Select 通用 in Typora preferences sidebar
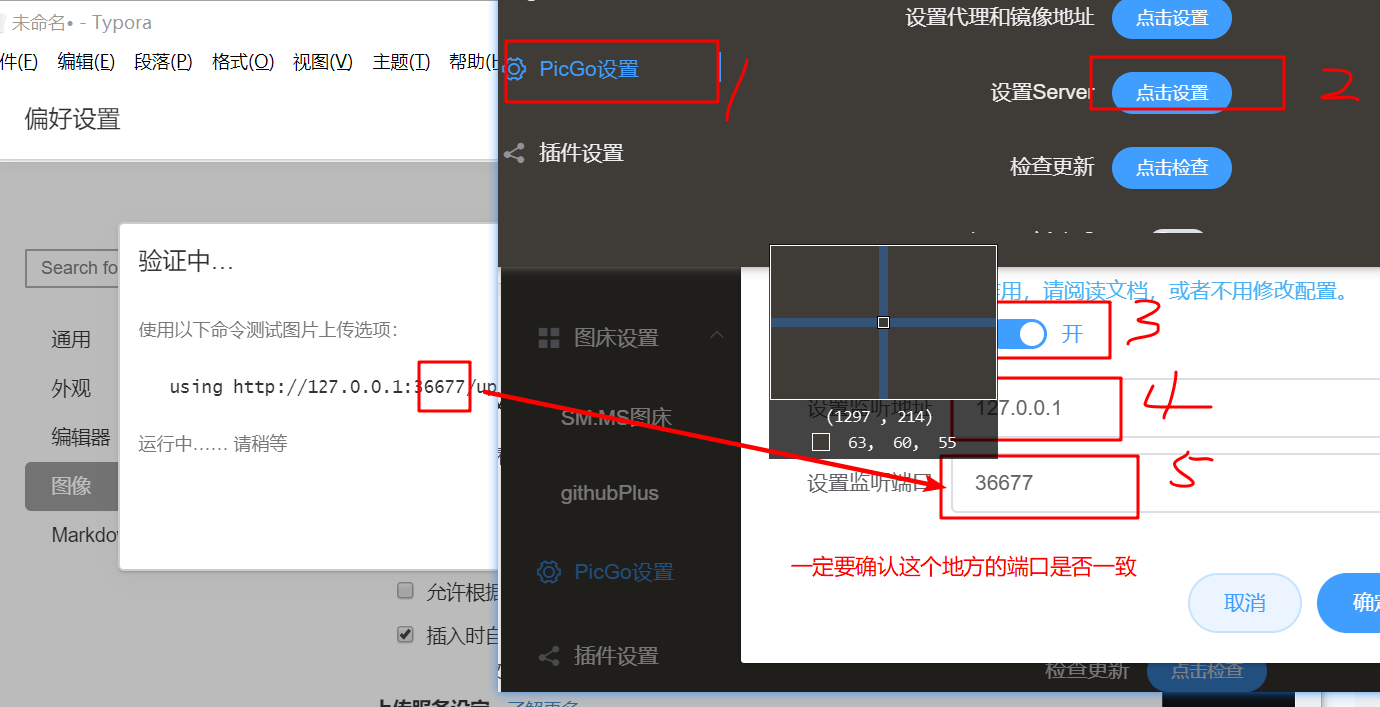 [x=71, y=340]
